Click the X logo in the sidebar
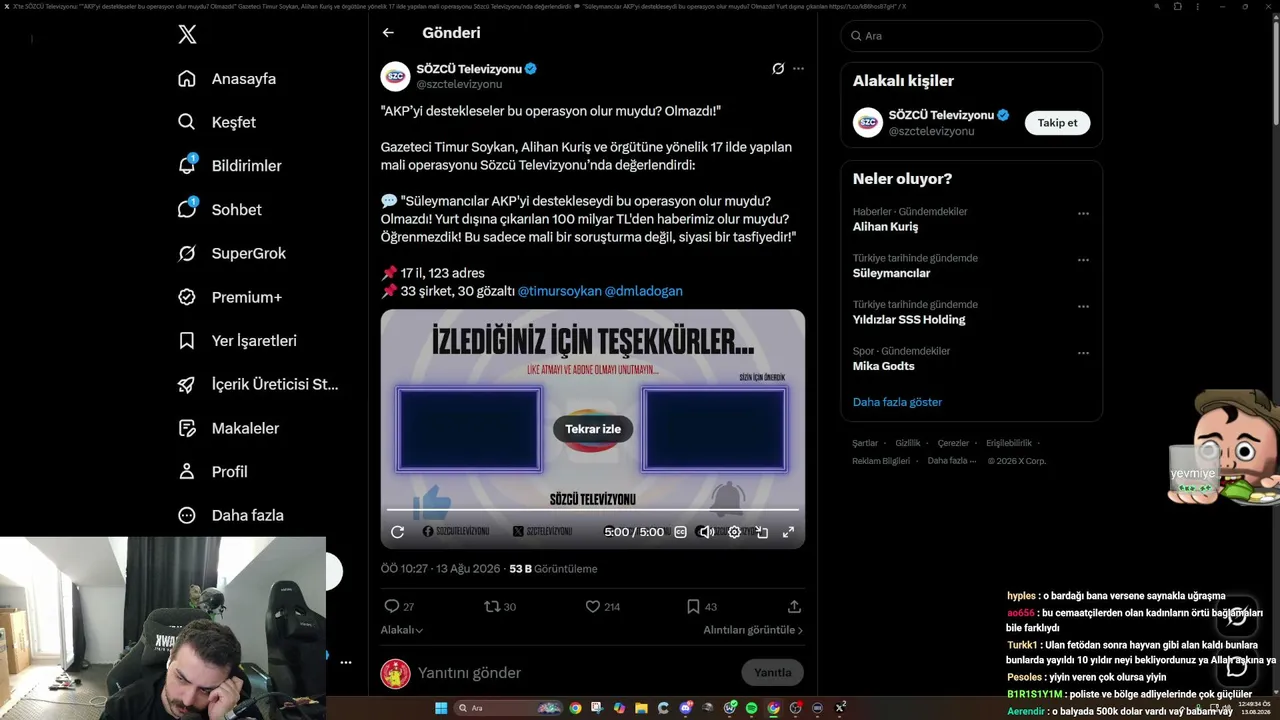Image resolution: width=1280 pixels, height=720 pixels. tap(187, 35)
